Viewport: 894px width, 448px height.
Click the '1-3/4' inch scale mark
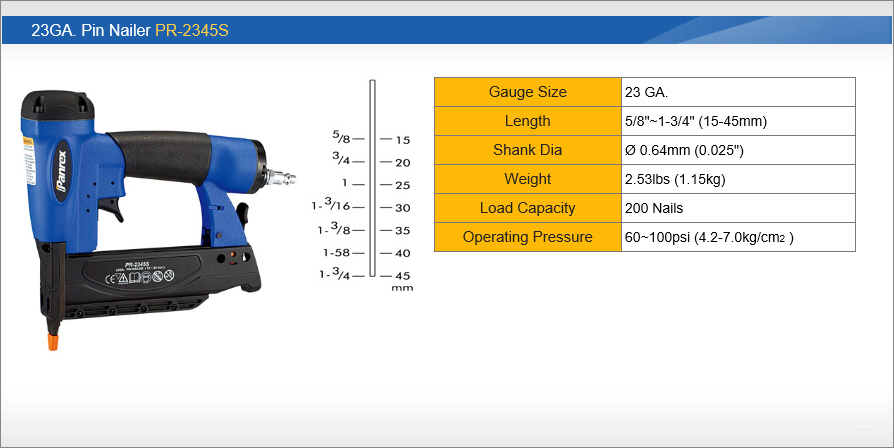334,274
